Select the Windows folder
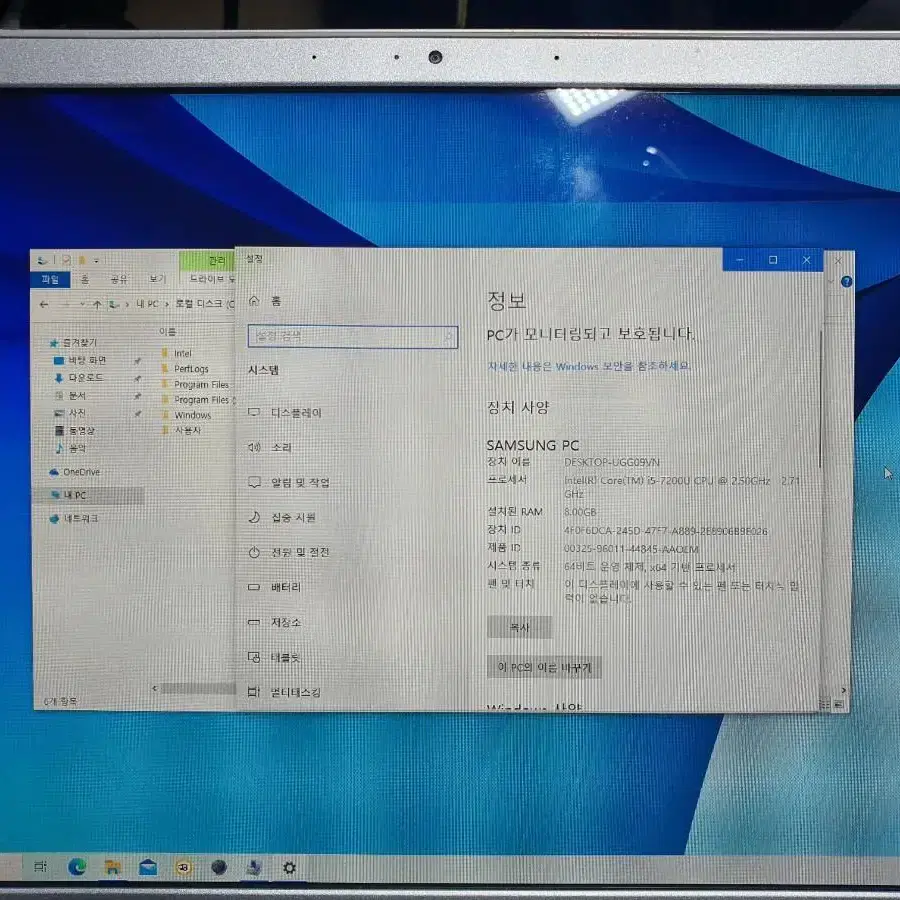Image resolution: width=900 pixels, height=900 pixels. pos(186,414)
